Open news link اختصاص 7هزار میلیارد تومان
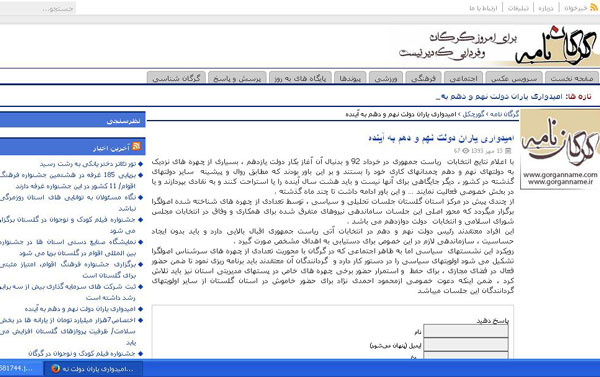This screenshot has width=600, height=377. [x=68, y=331]
